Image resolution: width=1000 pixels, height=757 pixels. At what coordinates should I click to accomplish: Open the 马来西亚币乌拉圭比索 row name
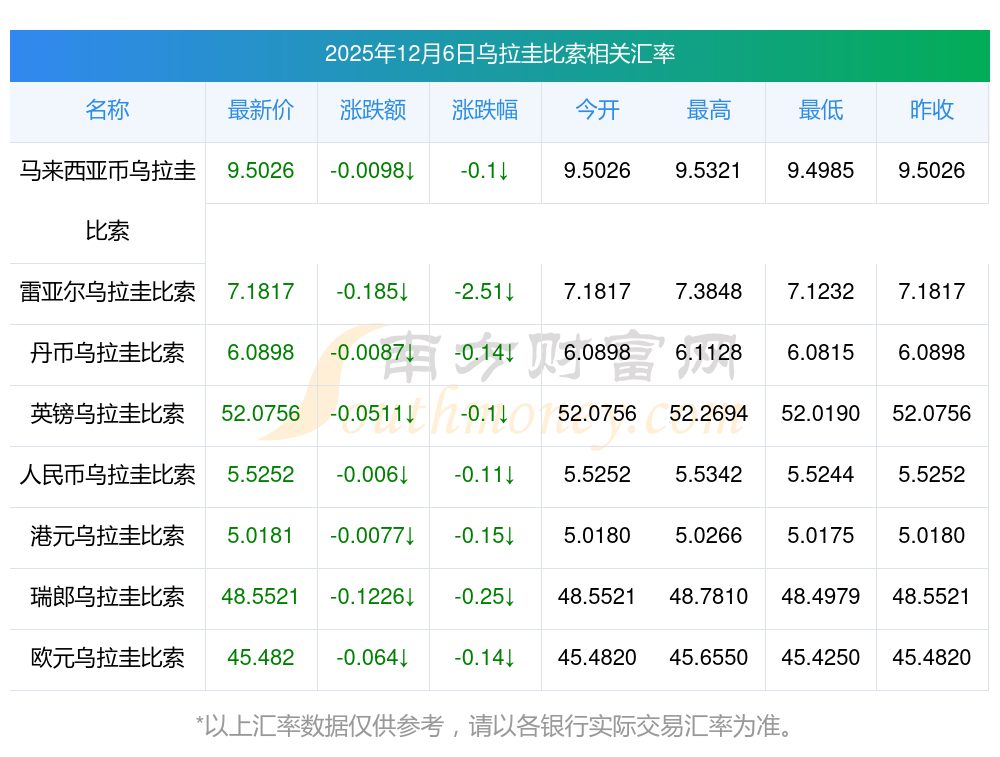tap(107, 201)
